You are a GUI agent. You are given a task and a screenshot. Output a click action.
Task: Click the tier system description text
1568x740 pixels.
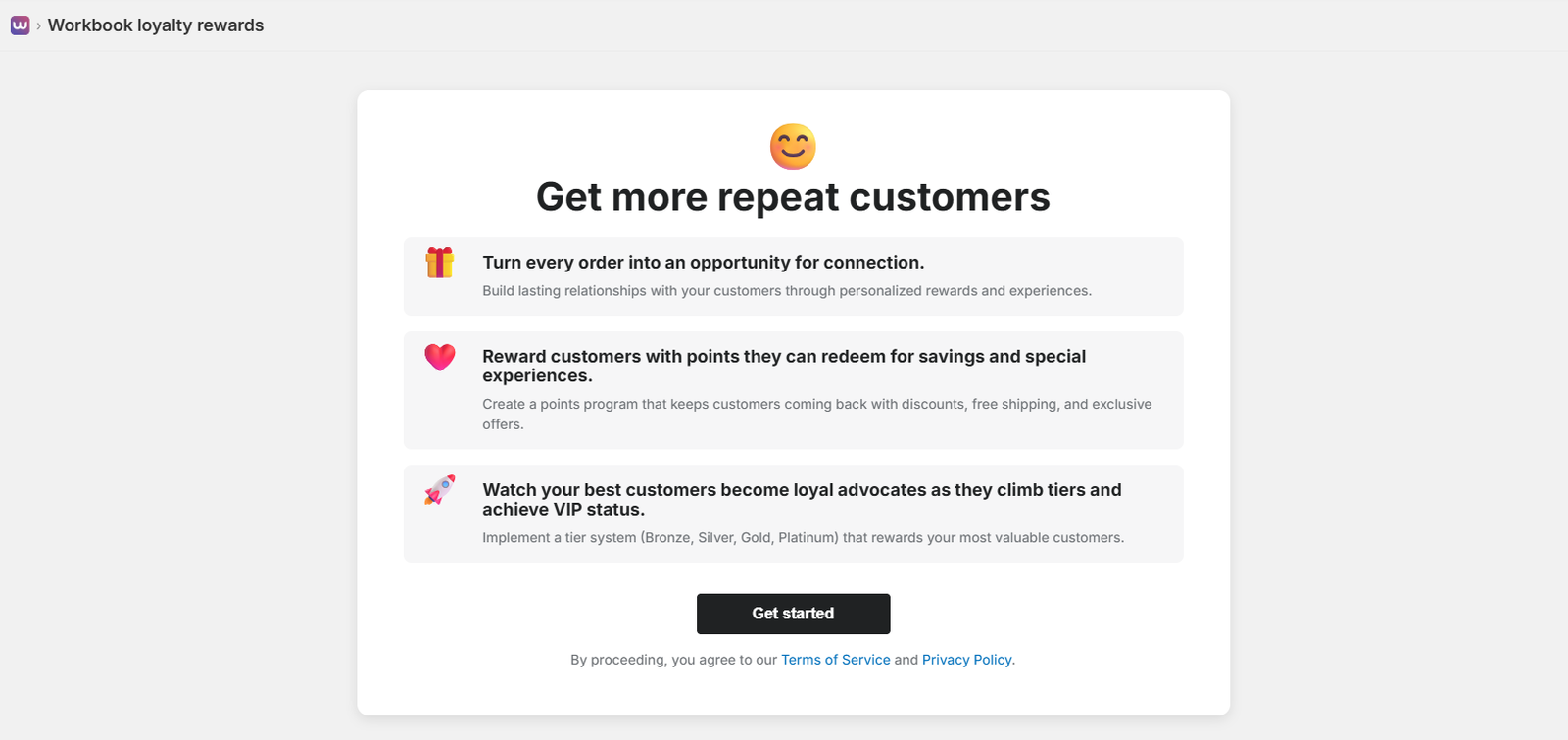pos(803,537)
